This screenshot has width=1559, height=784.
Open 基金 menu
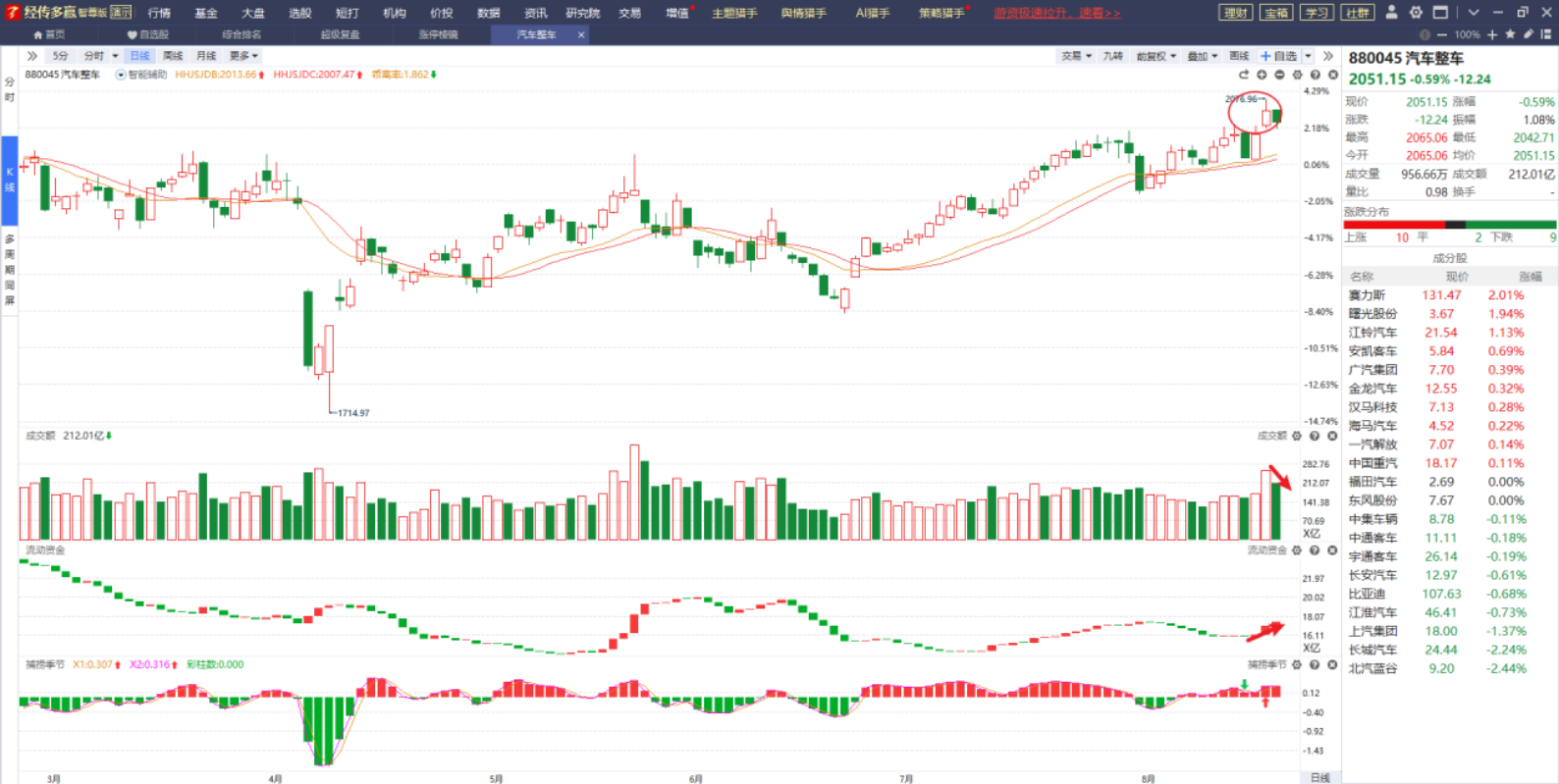206,13
